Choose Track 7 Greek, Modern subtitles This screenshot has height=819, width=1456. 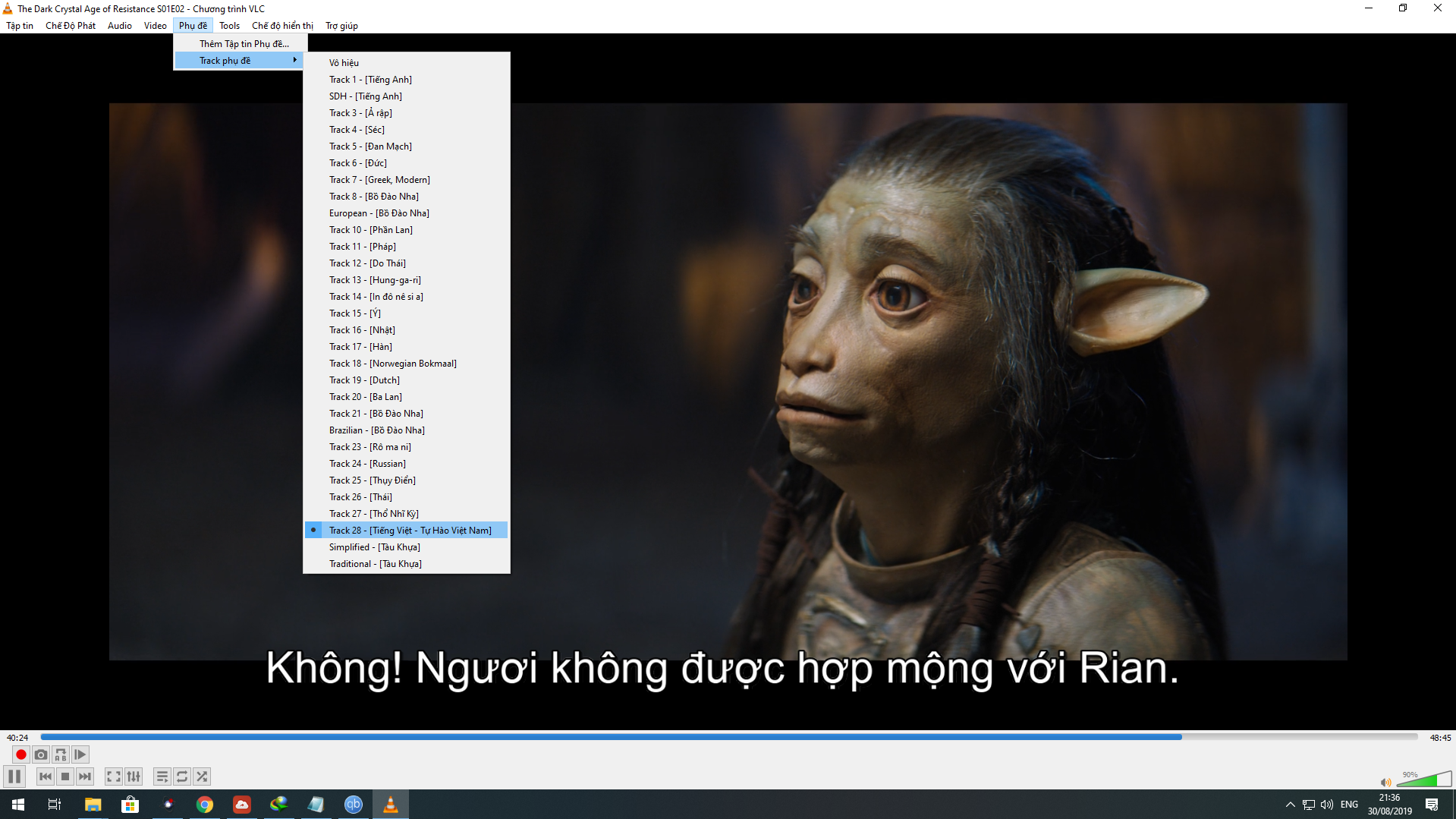(407, 180)
